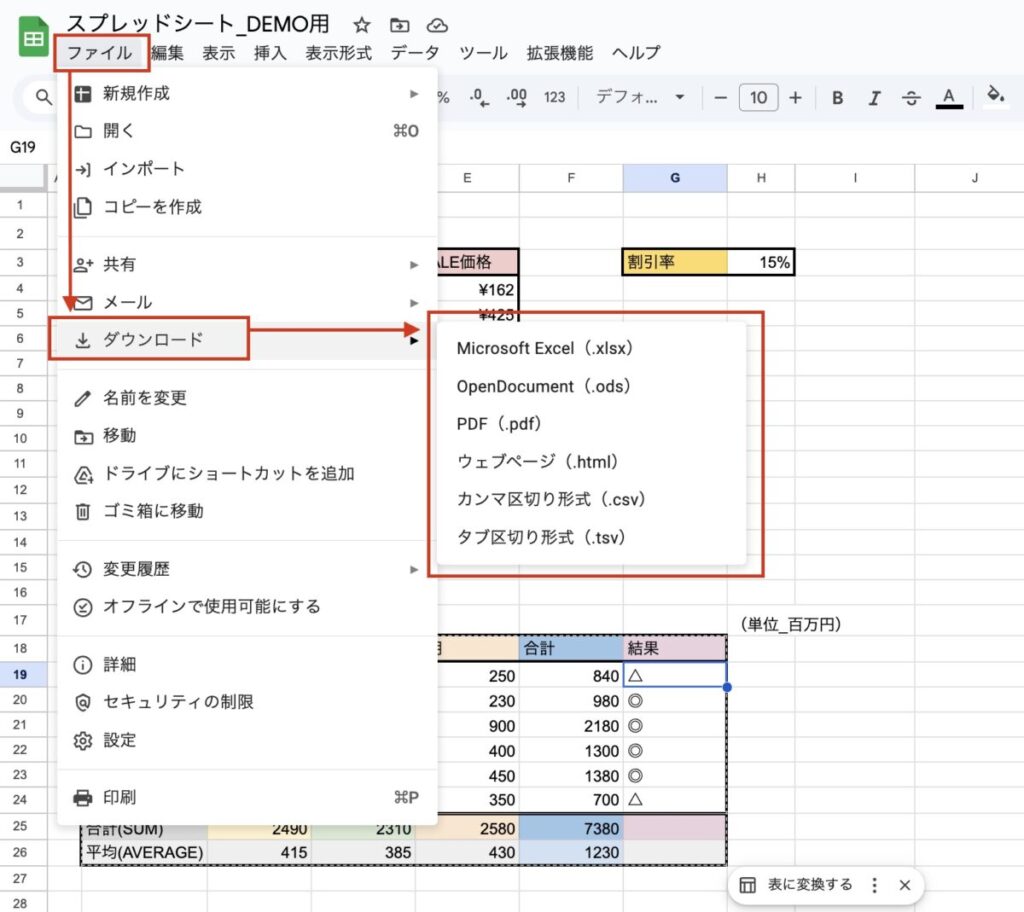Select Microsoft Excel (.xlsx) download option
Image resolution: width=1024 pixels, height=912 pixels.
[545, 348]
